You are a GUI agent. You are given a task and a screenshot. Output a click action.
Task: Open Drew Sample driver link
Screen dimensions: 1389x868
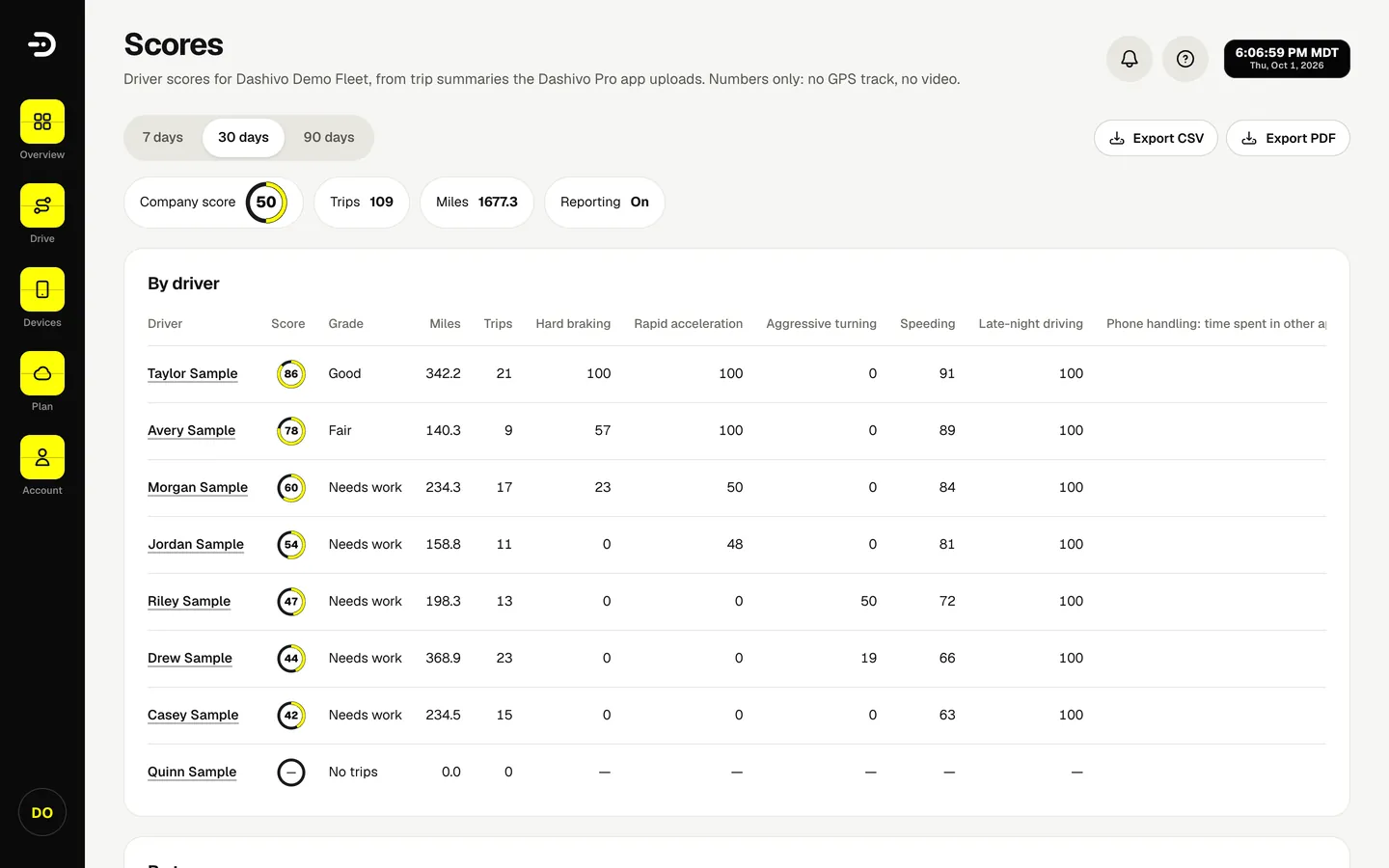(190, 659)
